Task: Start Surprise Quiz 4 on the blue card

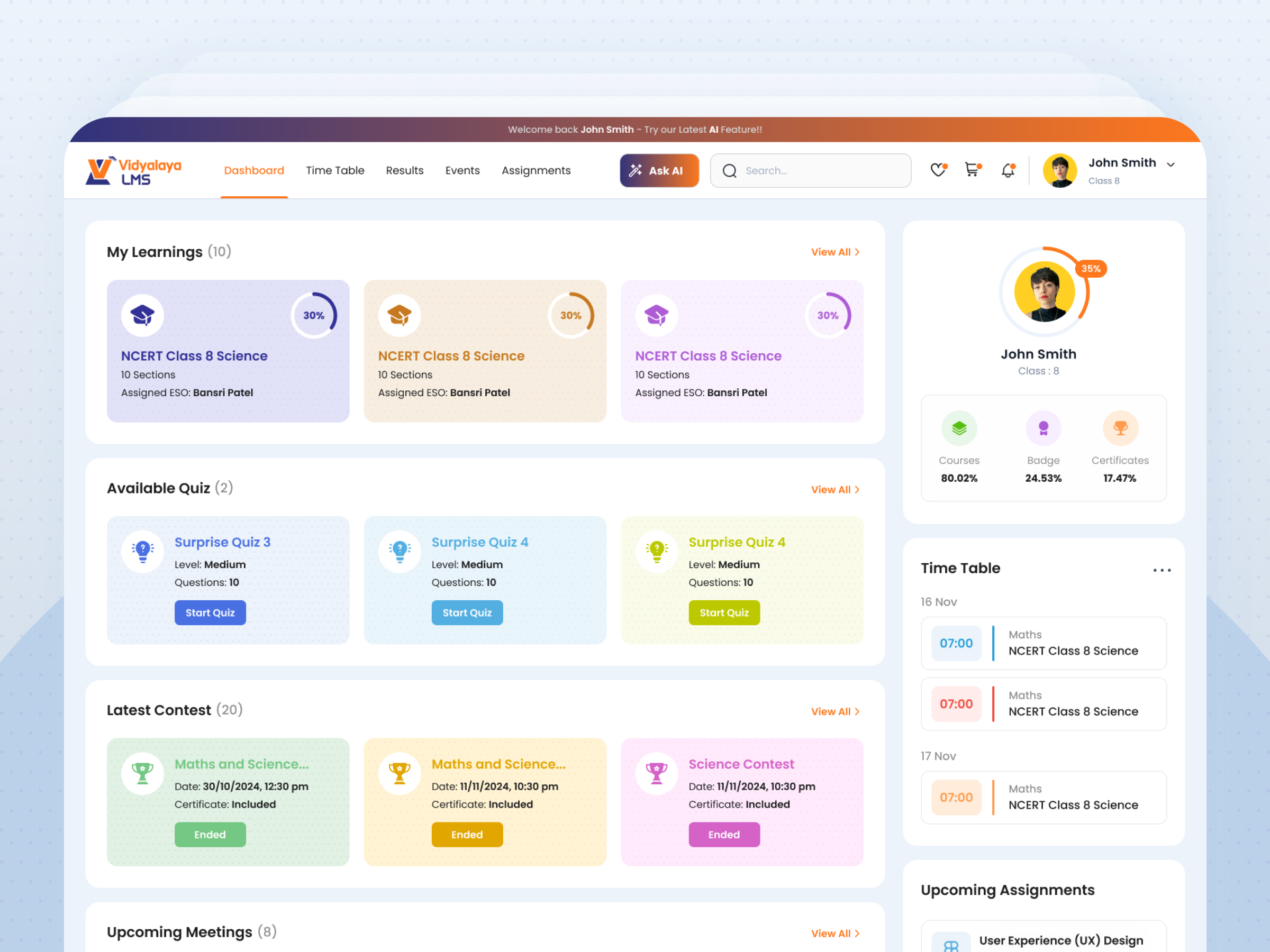Action: point(467,612)
